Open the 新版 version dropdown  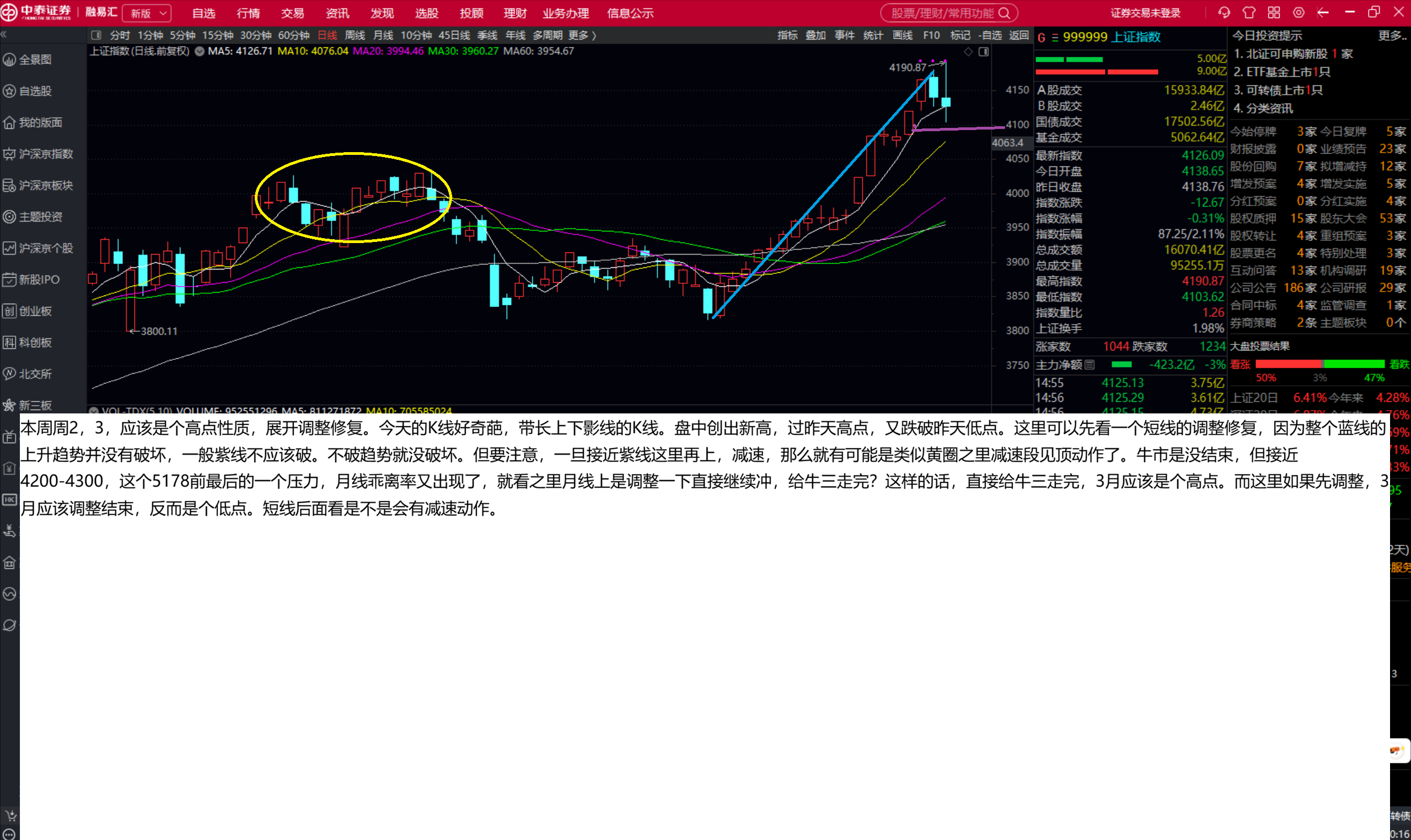coord(147,13)
